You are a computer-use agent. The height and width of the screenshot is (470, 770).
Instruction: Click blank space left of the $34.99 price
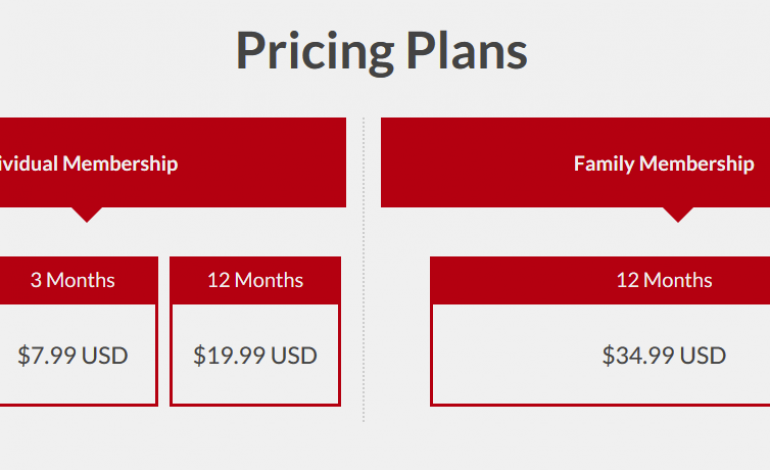pos(510,355)
